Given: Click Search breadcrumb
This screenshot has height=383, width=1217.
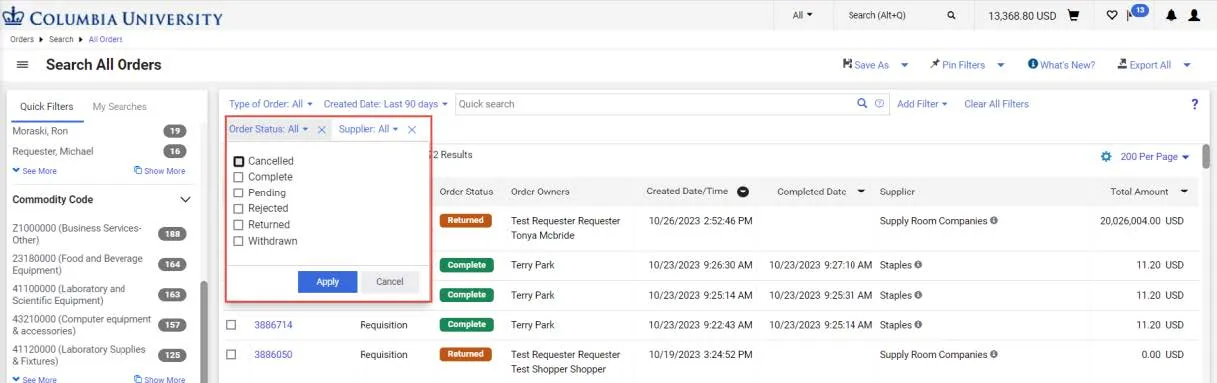Looking at the screenshot, I should coord(61,39).
